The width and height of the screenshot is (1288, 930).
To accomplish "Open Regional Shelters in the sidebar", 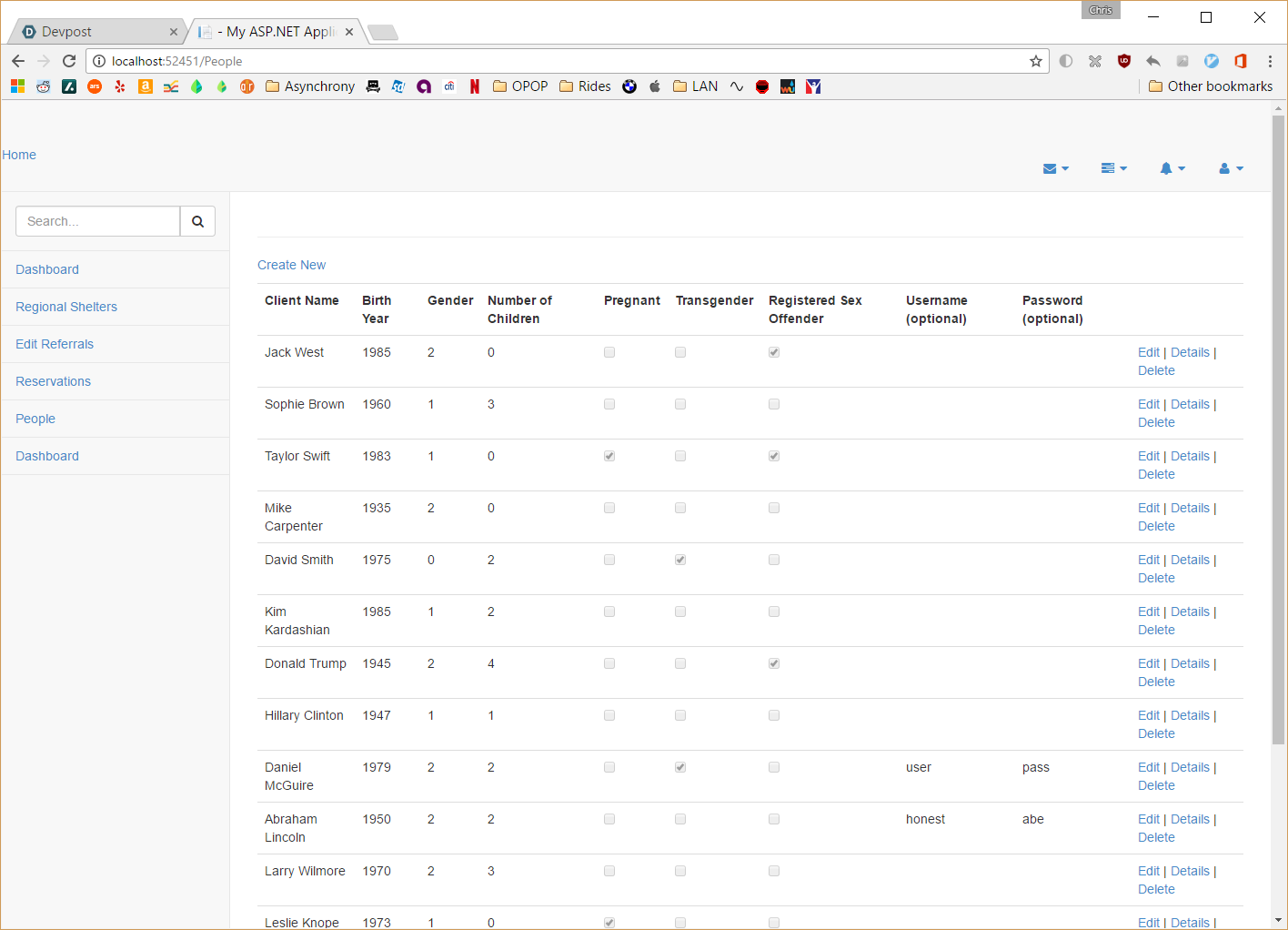I will (66, 307).
